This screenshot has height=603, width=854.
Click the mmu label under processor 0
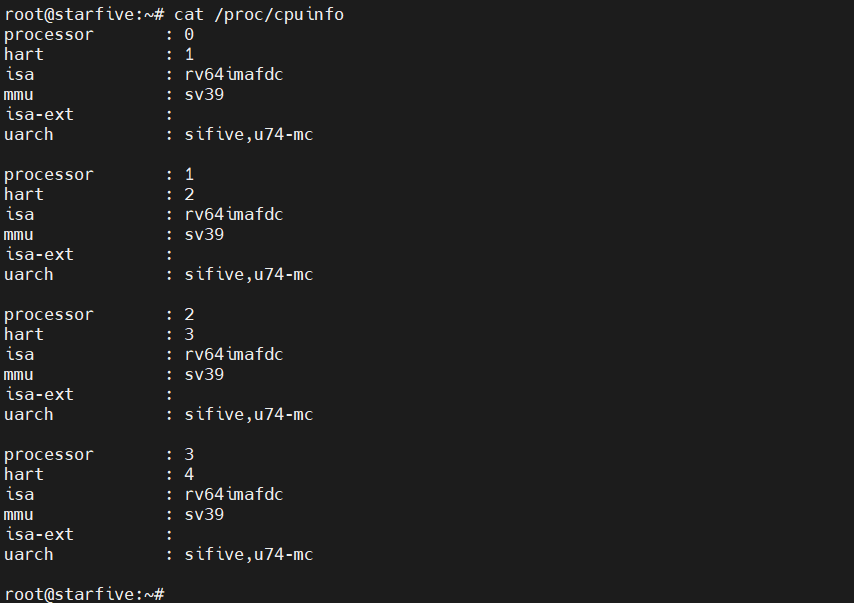point(19,94)
